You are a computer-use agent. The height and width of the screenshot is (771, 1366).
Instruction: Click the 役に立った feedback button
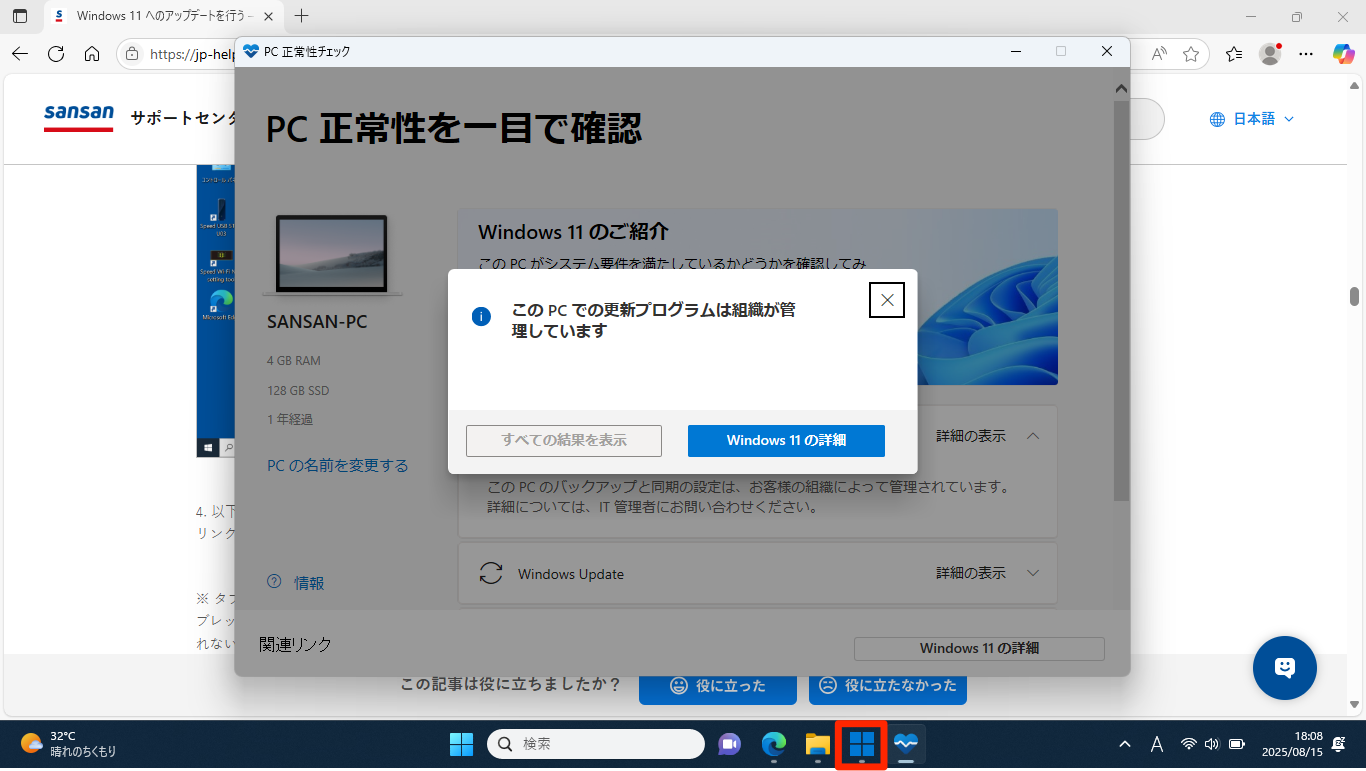718,686
